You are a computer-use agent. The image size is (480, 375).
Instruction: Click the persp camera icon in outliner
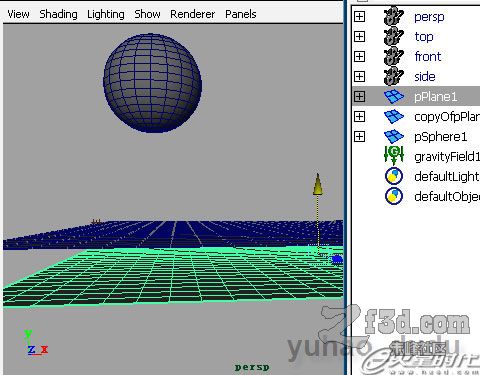(x=394, y=16)
